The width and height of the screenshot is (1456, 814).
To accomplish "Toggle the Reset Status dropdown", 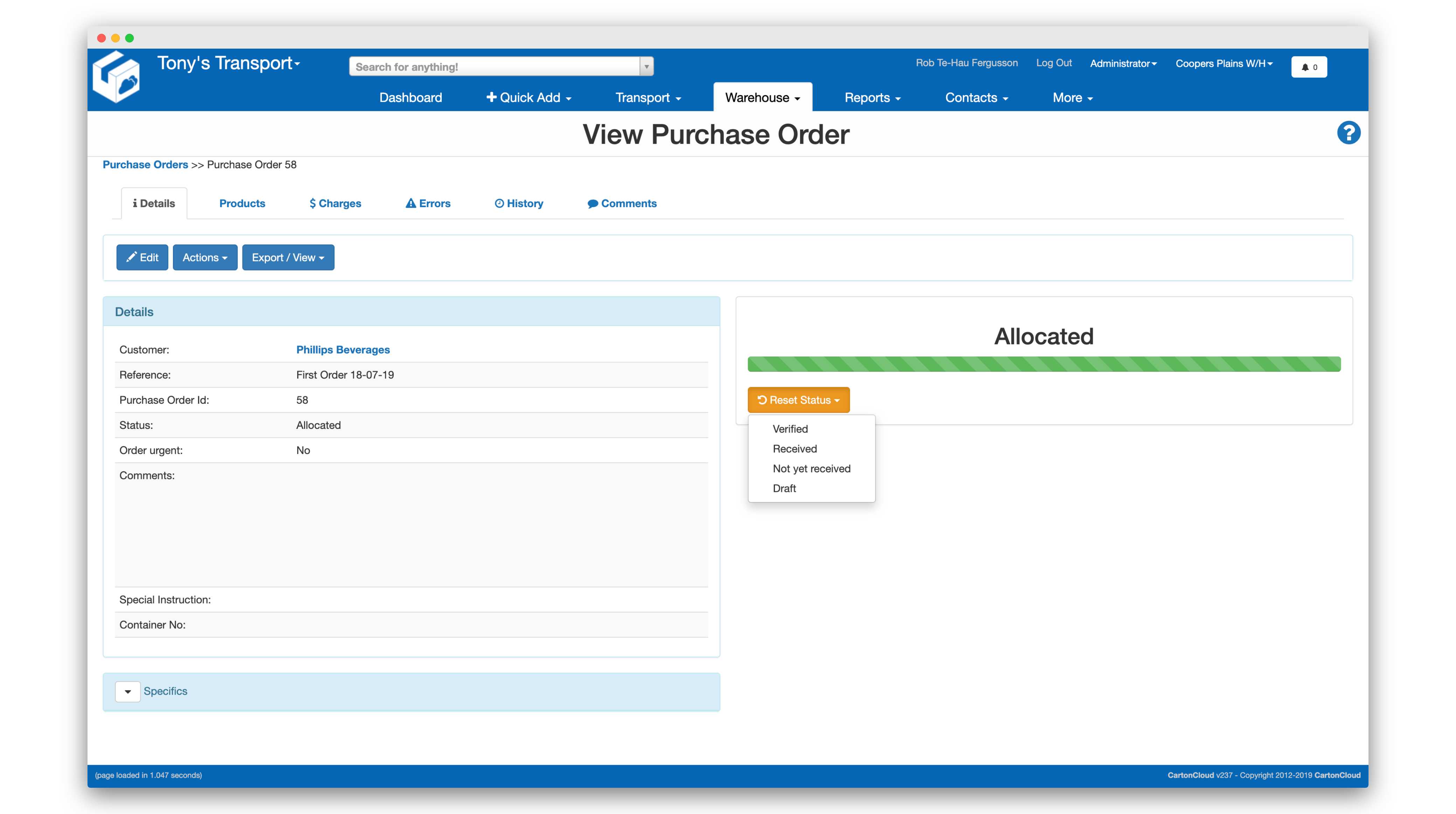I will coord(798,400).
